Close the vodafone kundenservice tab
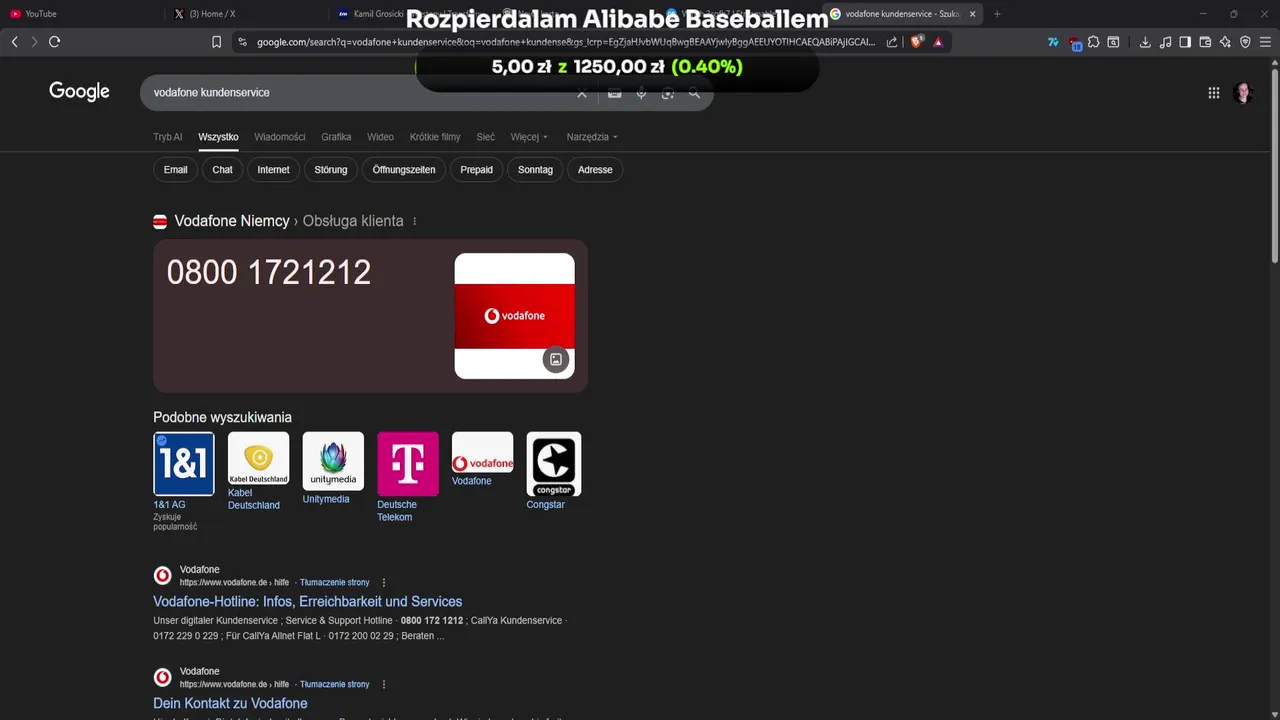This screenshot has width=1280, height=720. click(x=972, y=14)
